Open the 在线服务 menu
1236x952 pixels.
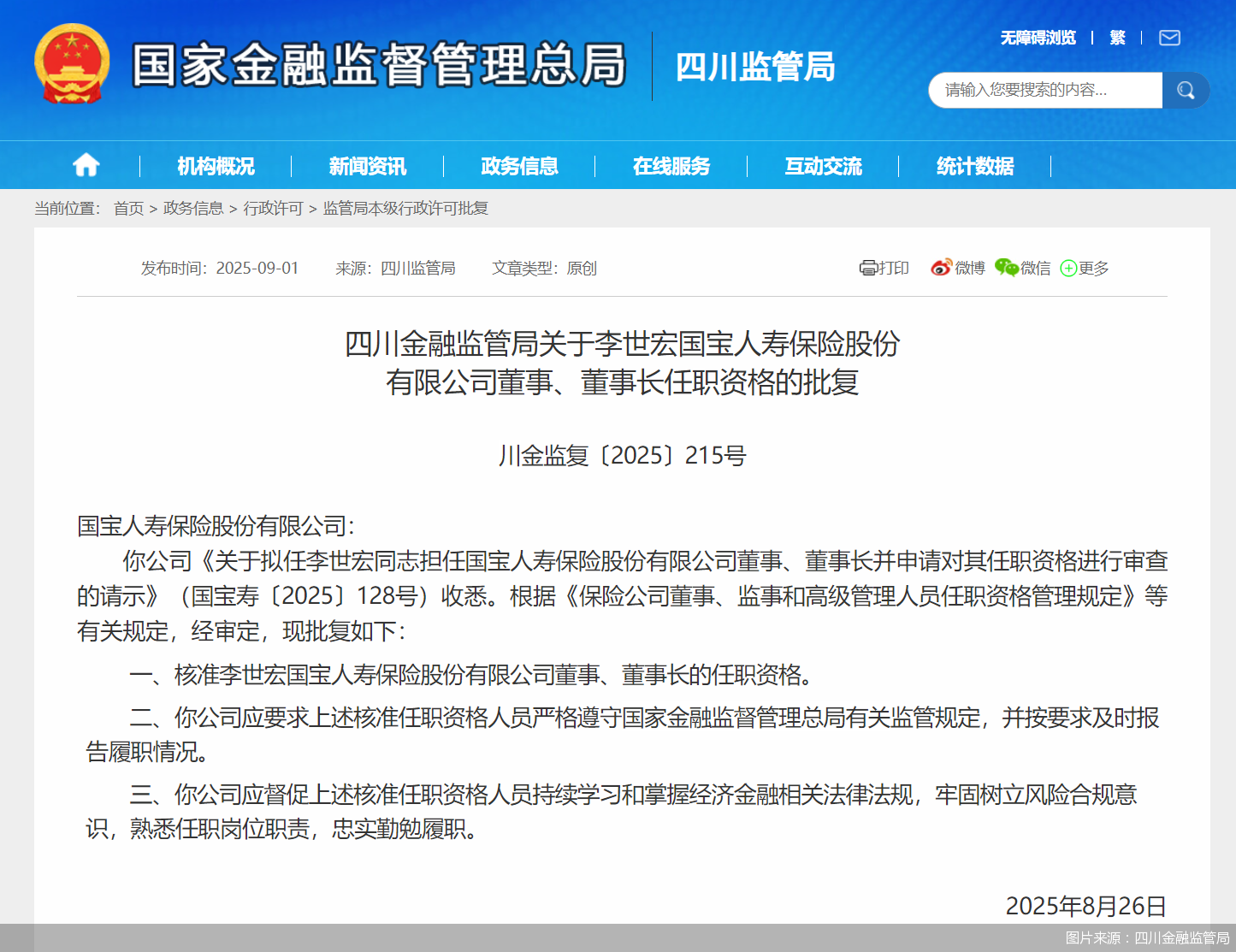(x=671, y=166)
